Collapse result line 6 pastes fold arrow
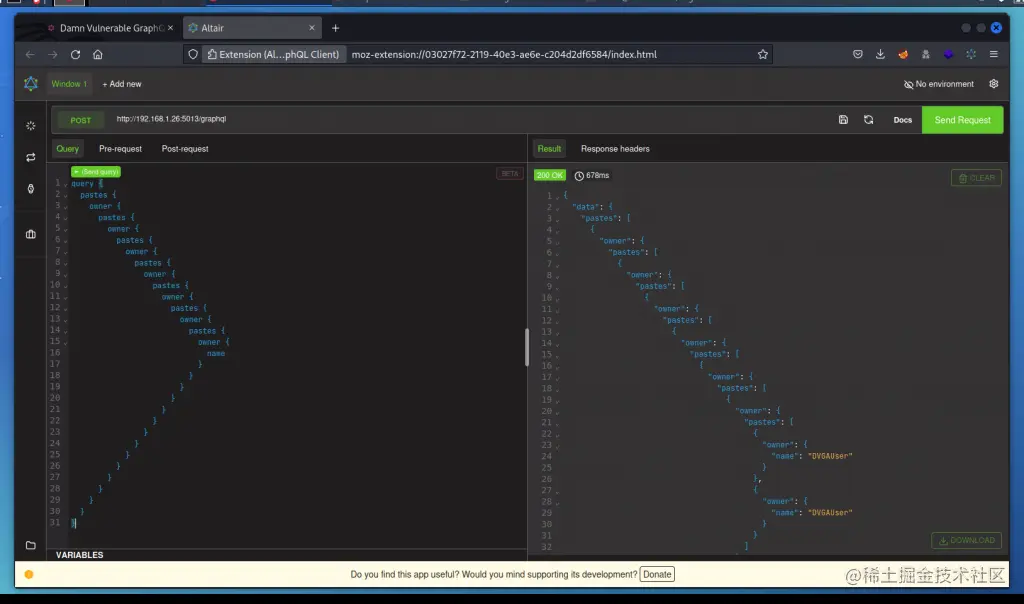1024x604 pixels. point(557,253)
